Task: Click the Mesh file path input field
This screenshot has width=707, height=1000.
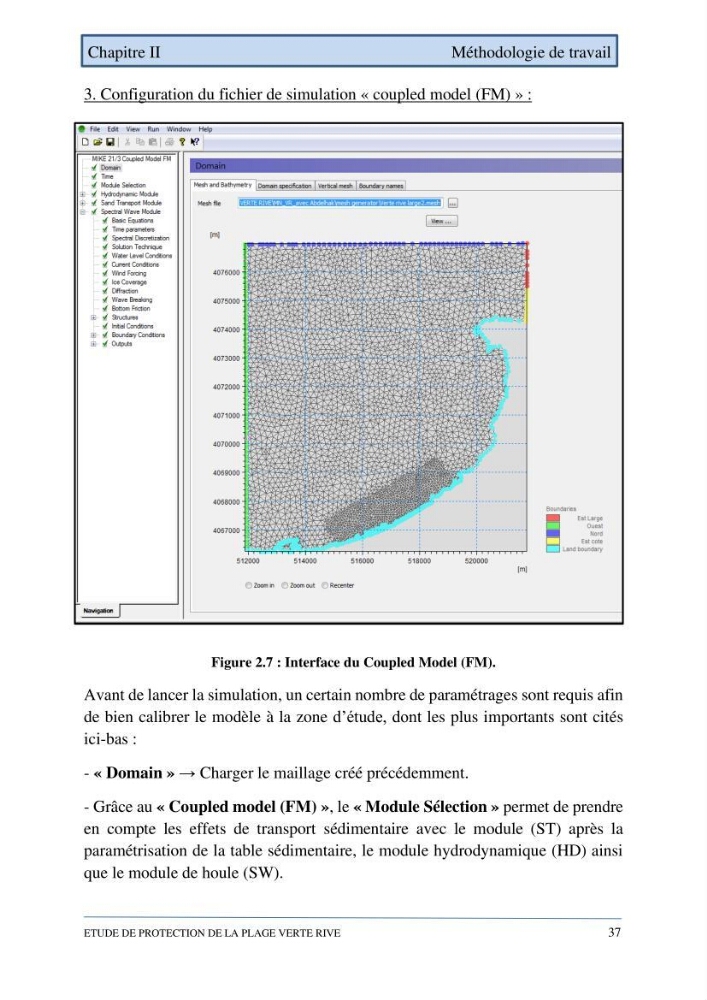Action: click(340, 203)
